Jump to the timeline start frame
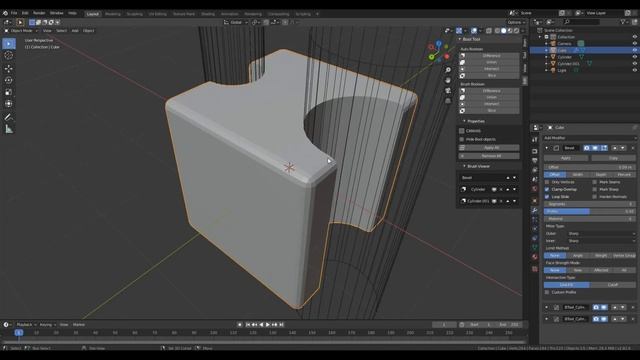This screenshot has width=640, height=360. tap(248, 324)
